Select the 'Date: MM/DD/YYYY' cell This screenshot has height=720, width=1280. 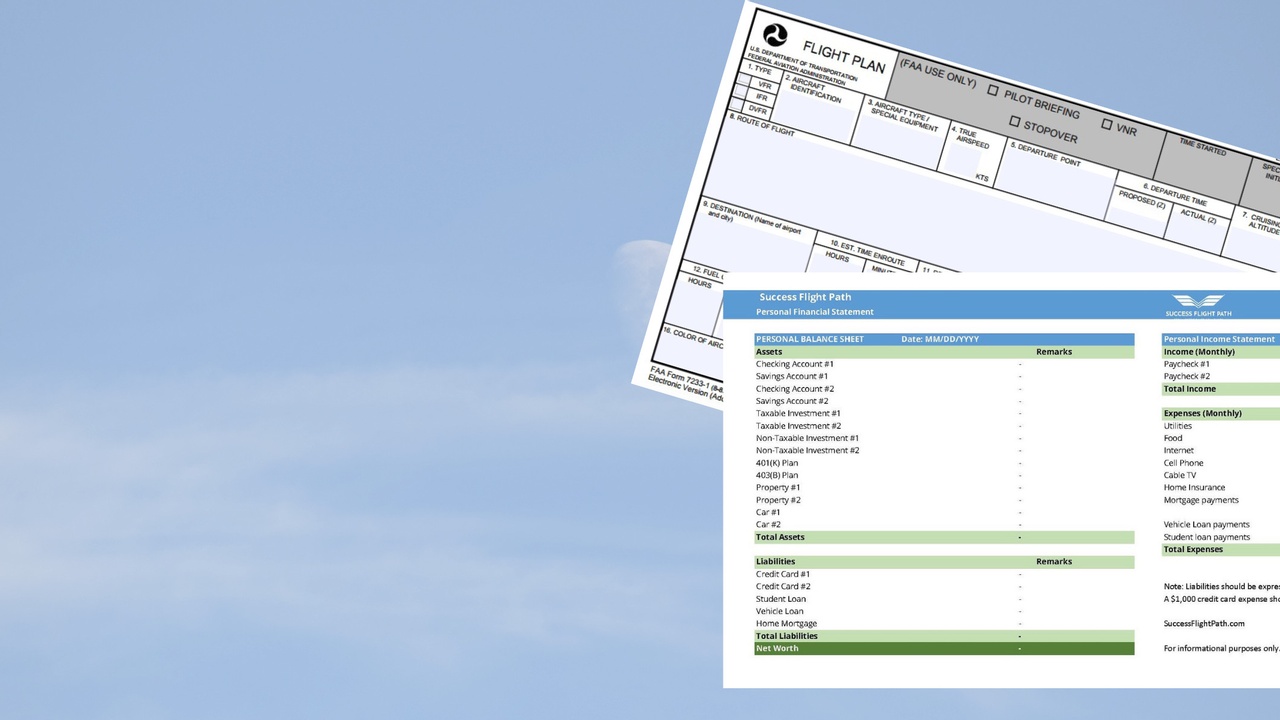pyautogui.click(x=940, y=339)
